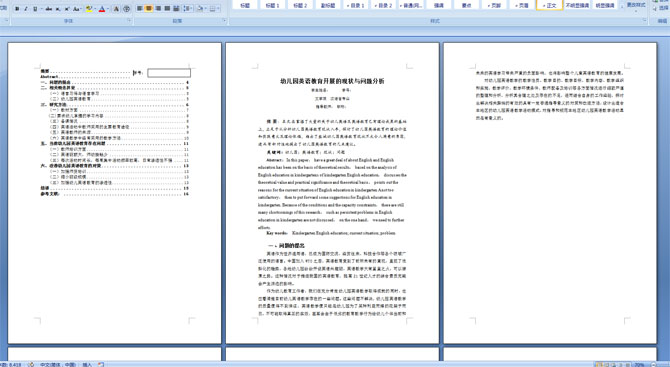Toggle bold formatting

pyautogui.click(x=17, y=9)
